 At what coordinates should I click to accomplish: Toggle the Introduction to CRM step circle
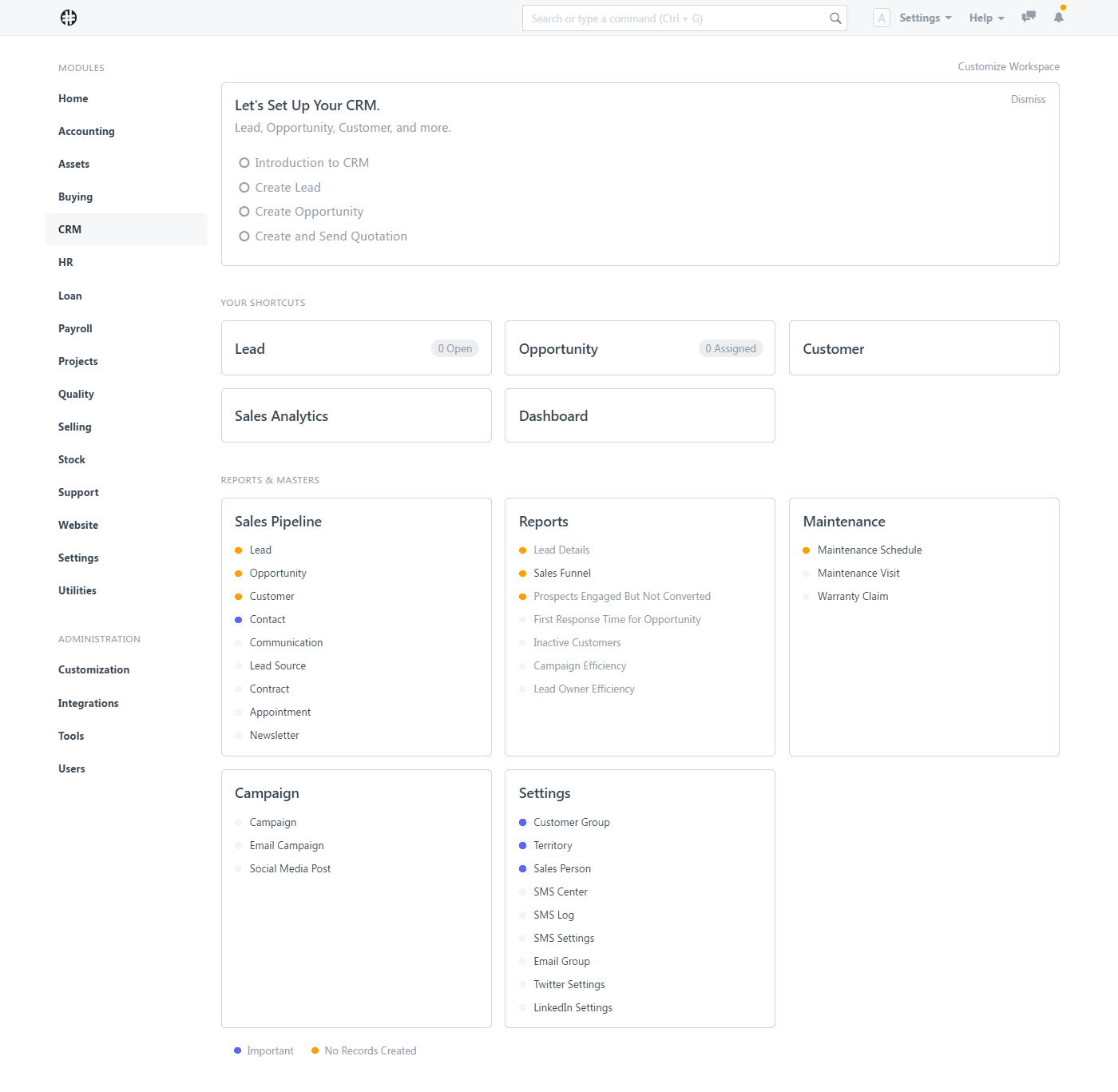tap(244, 163)
